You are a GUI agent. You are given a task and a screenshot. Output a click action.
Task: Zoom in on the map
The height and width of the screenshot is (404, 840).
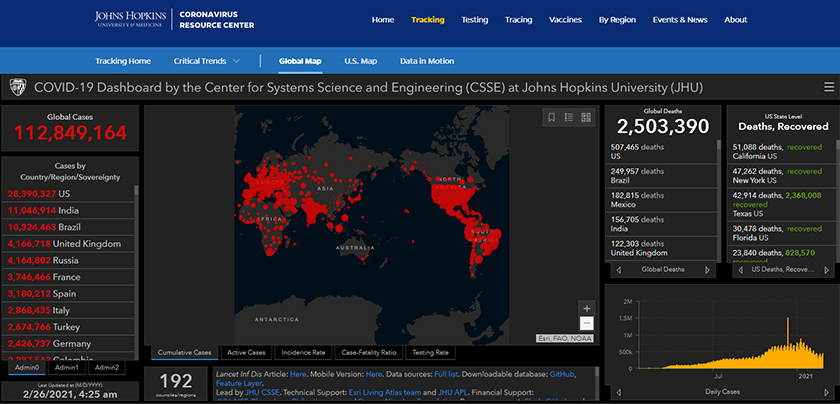pos(587,308)
